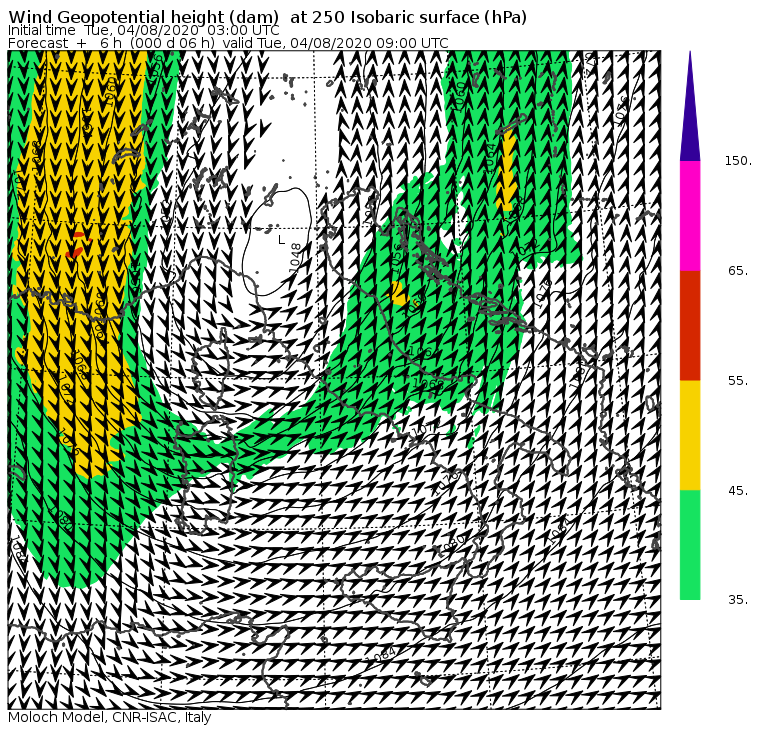Click the legend value label 150.
This screenshot has width=760, height=731.
(738, 161)
